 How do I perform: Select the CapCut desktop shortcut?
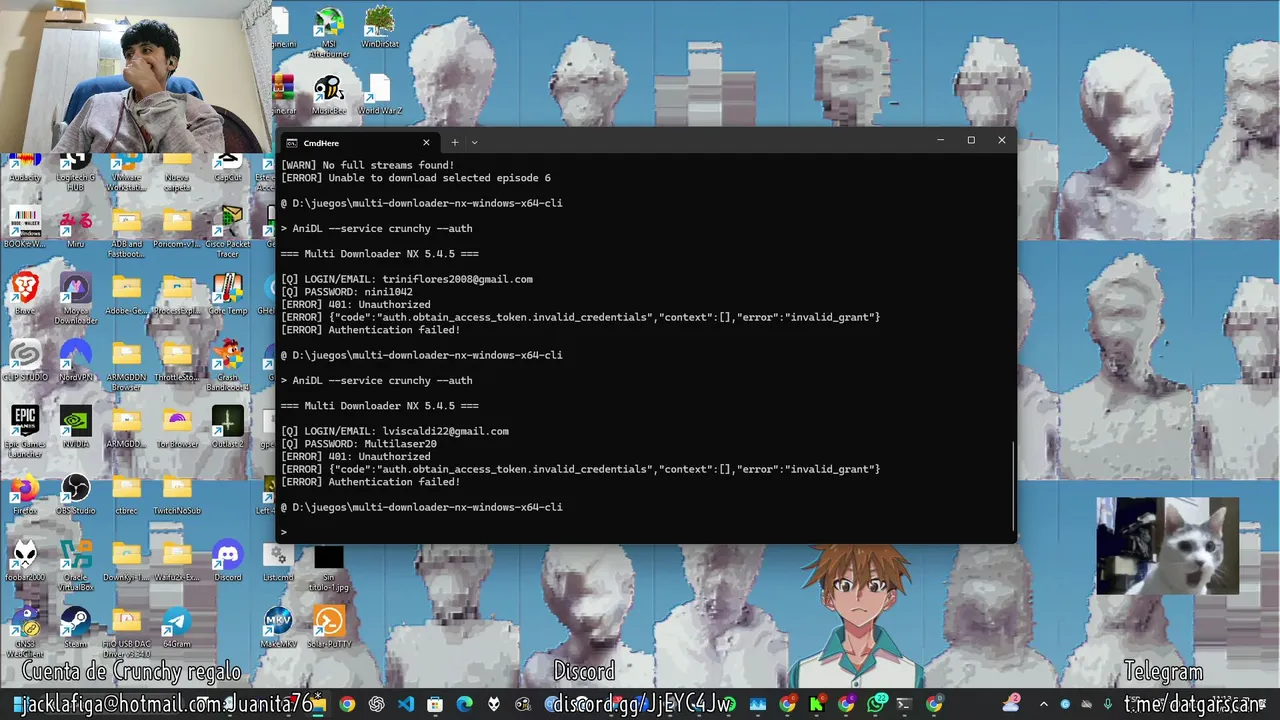click(228, 168)
